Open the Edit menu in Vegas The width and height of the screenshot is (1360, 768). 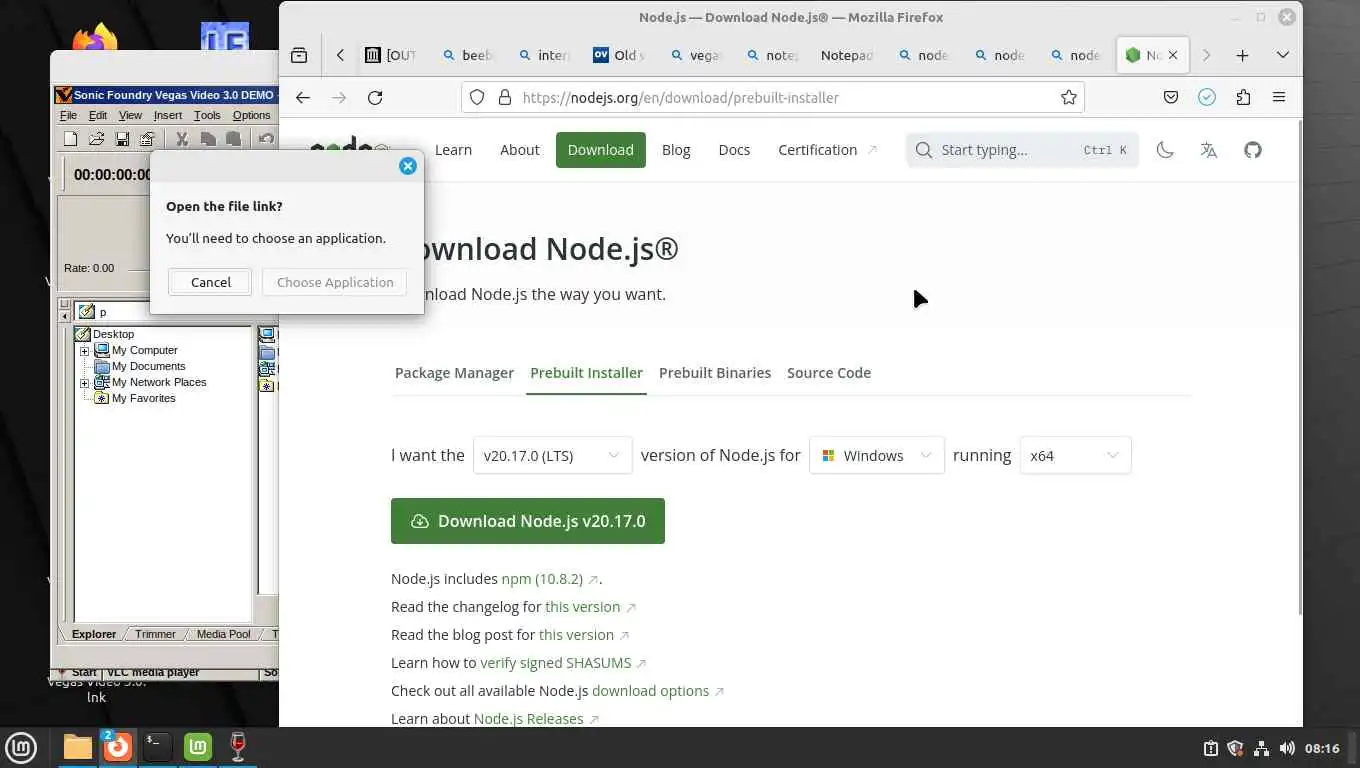97,115
